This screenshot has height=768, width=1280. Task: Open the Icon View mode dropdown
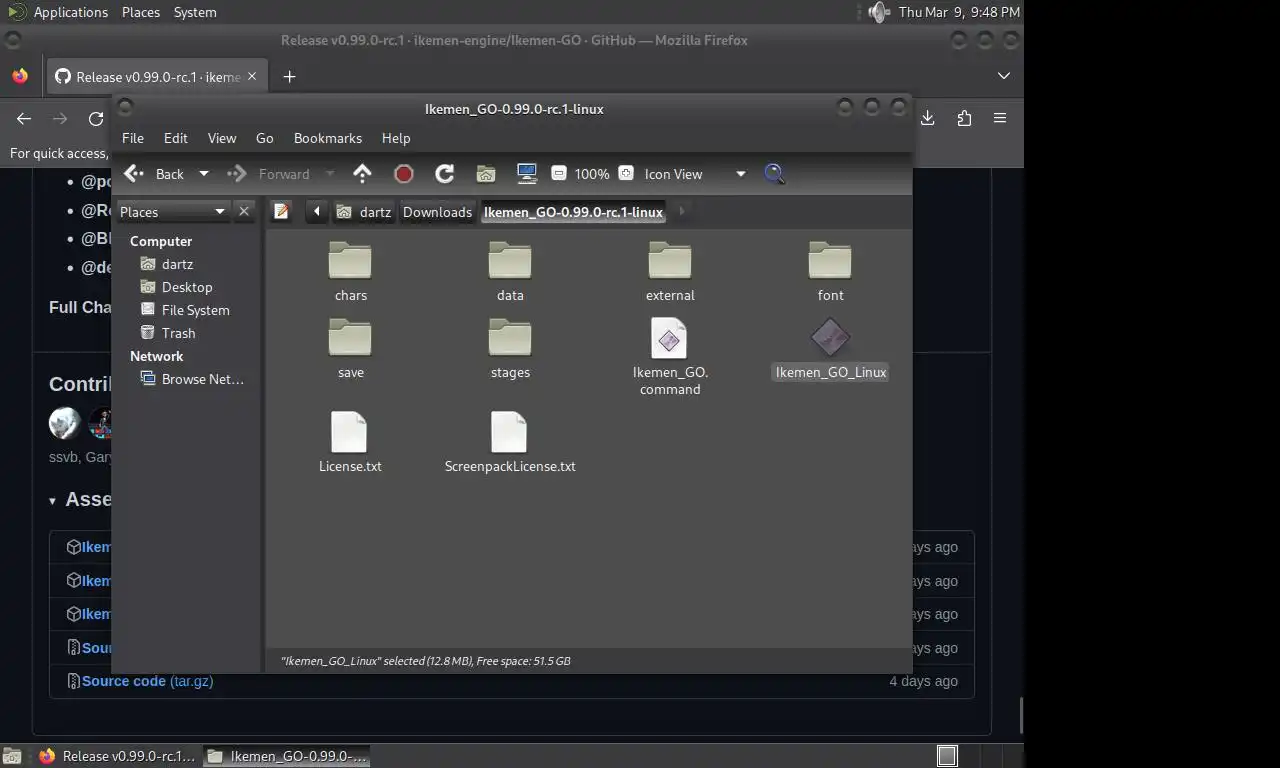click(695, 174)
